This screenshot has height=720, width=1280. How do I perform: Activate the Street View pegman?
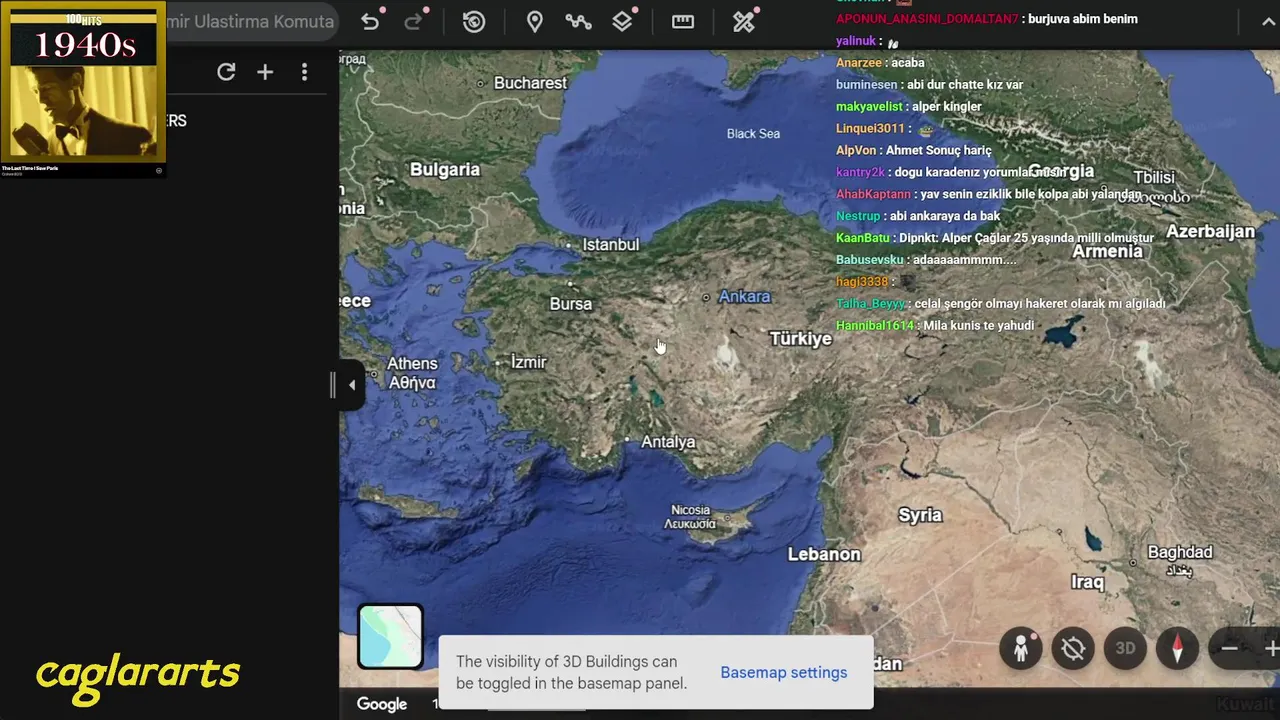pyautogui.click(x=1021, y=648)
